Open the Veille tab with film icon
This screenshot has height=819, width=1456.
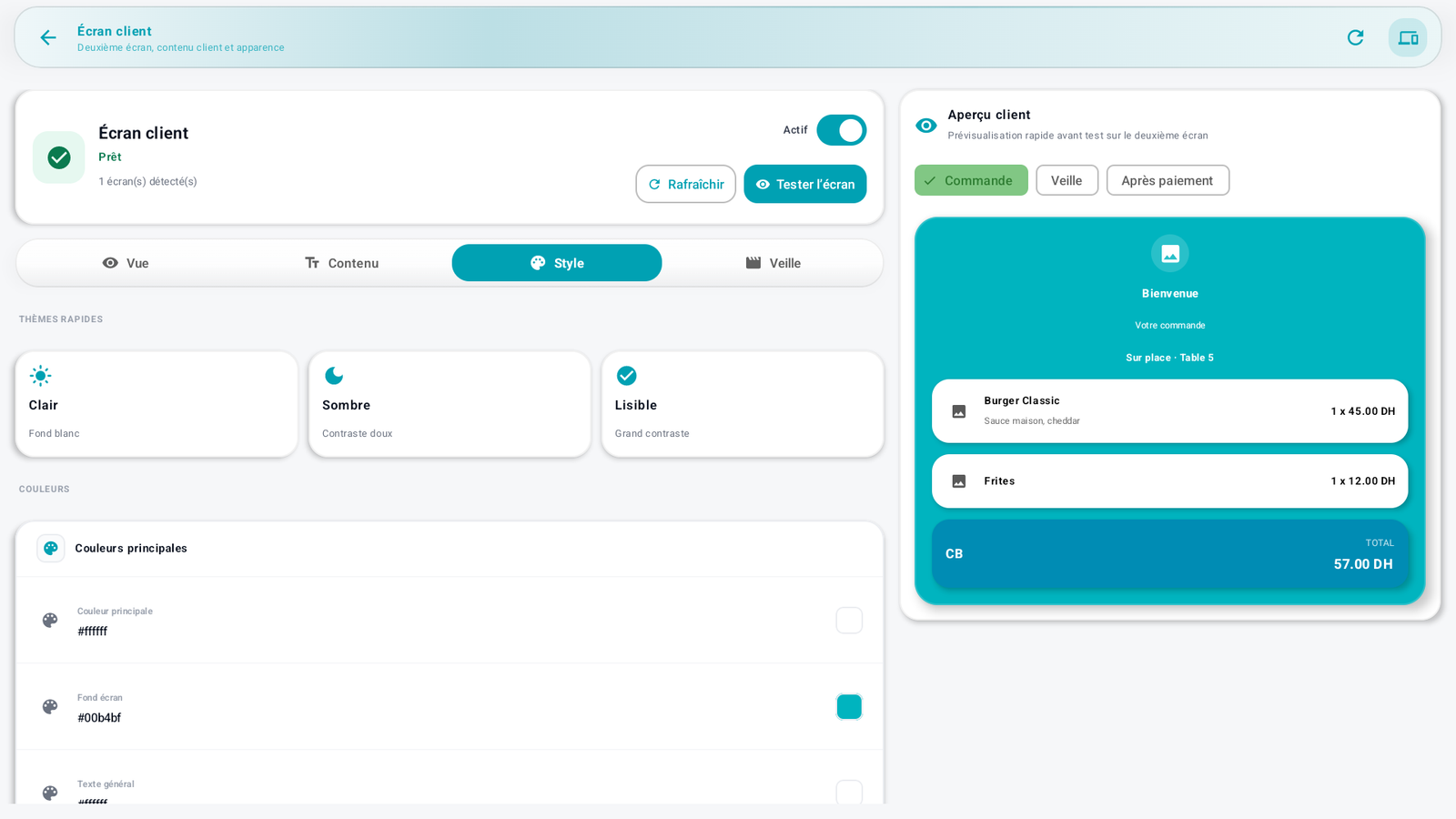[773, 263]
